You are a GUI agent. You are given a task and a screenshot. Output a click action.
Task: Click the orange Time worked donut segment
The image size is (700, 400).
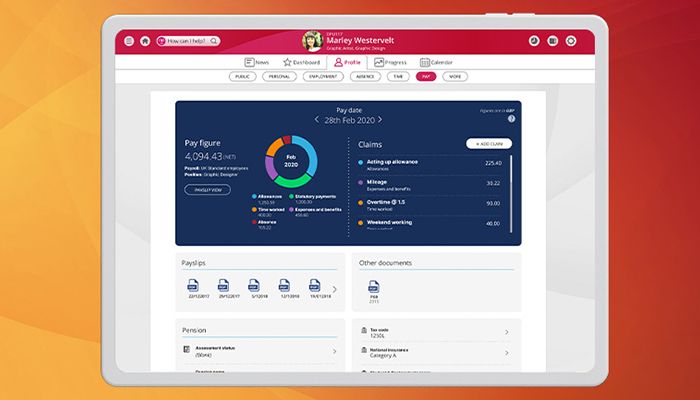(274, 147)
